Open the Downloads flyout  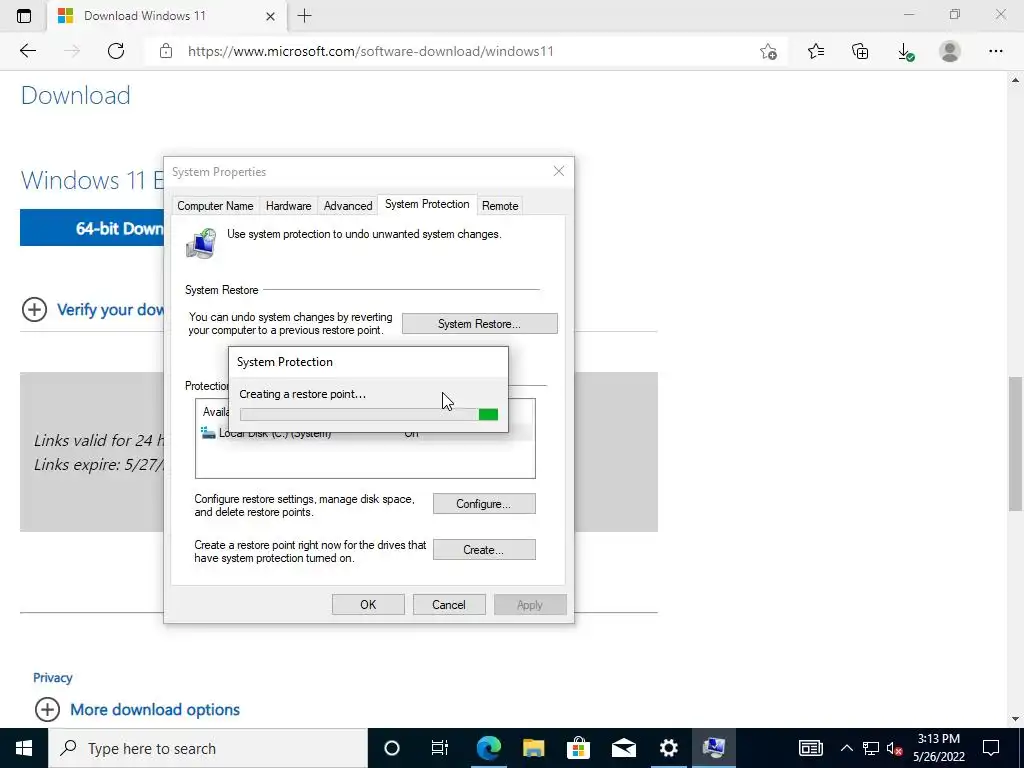click(x=905, y=51)
